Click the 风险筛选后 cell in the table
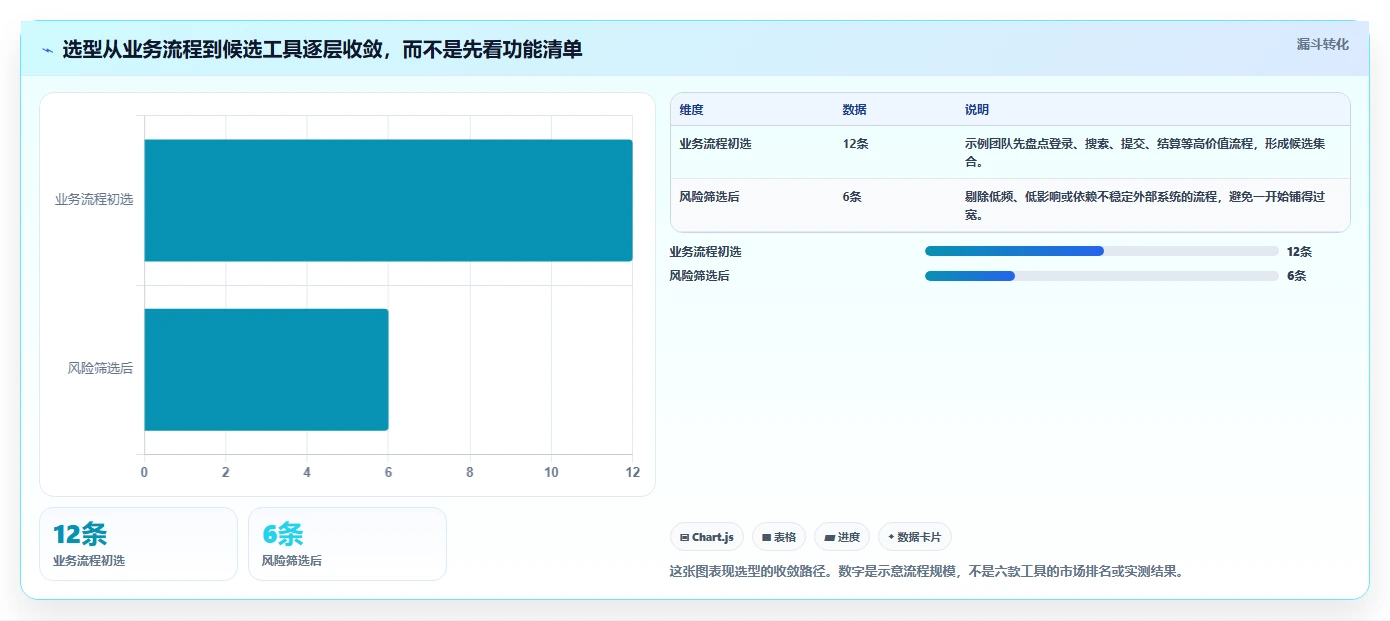Image resolution: width=1390 pixels, height=621 pixels. pos(709,196)
